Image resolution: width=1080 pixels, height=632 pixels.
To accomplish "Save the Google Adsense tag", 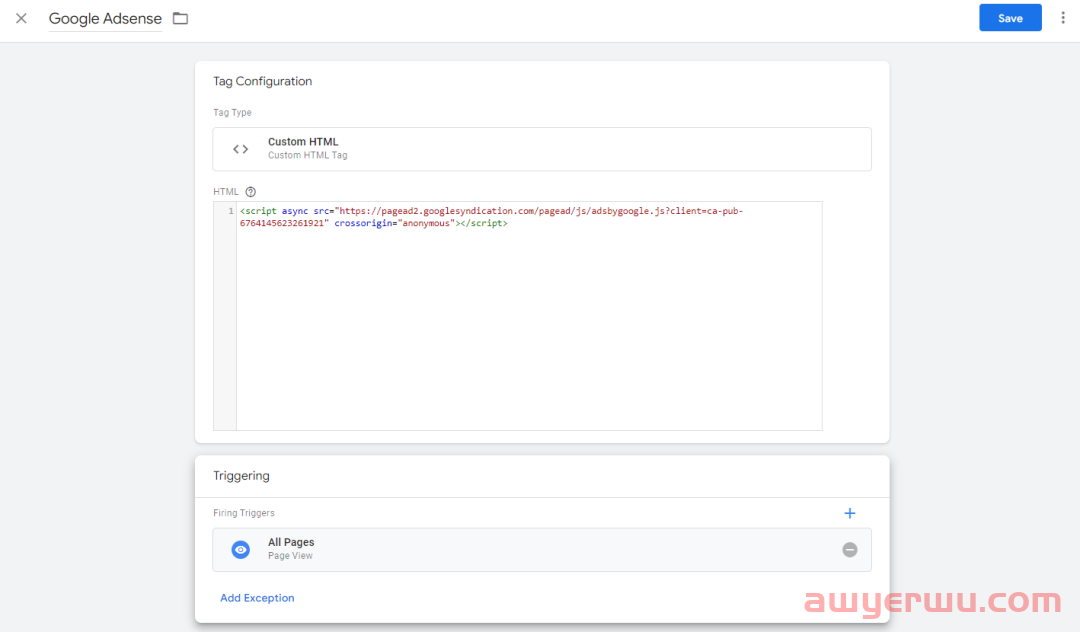I will 1010,18.
